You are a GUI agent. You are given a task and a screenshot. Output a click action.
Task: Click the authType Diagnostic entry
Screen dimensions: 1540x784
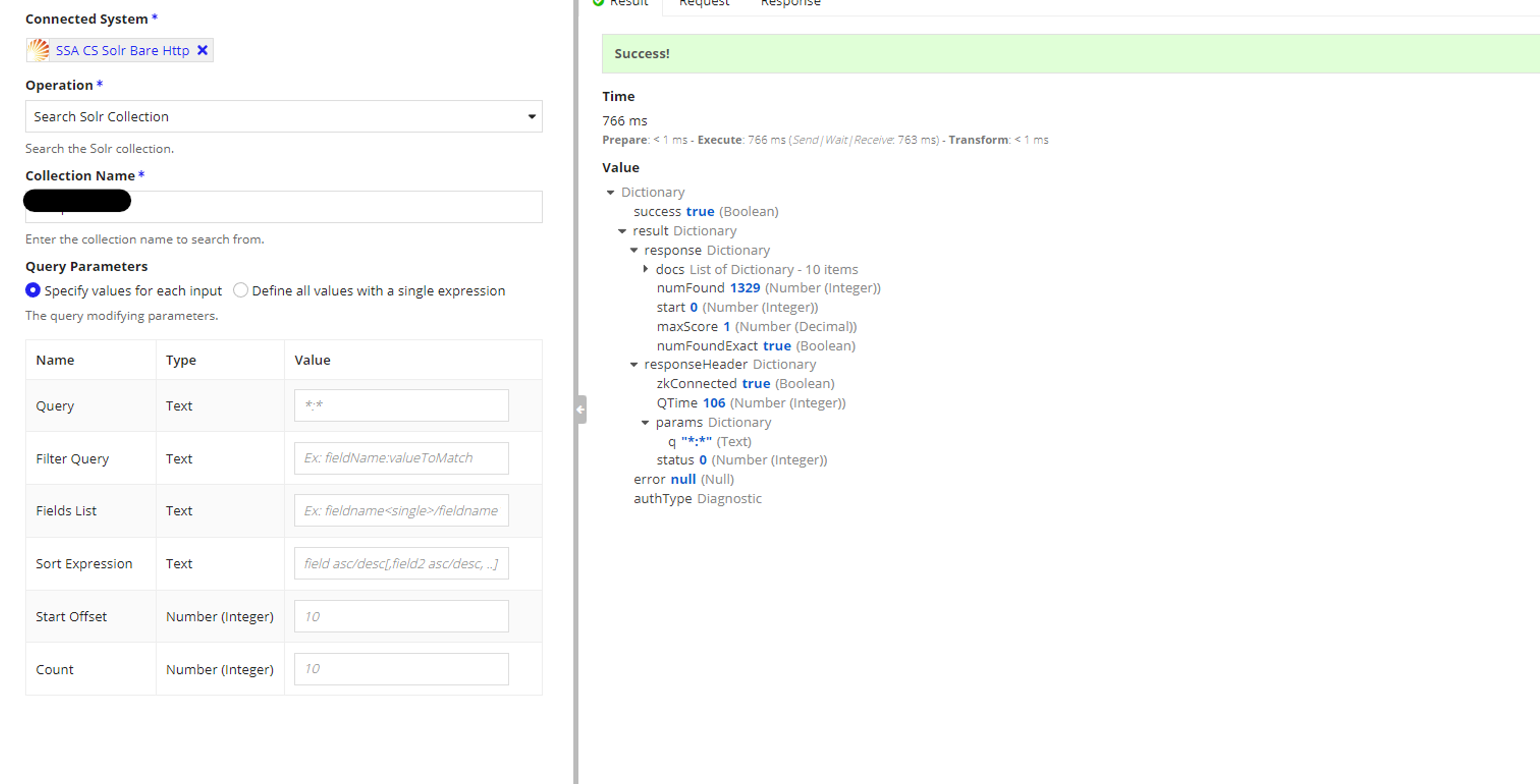click(698, 498)
